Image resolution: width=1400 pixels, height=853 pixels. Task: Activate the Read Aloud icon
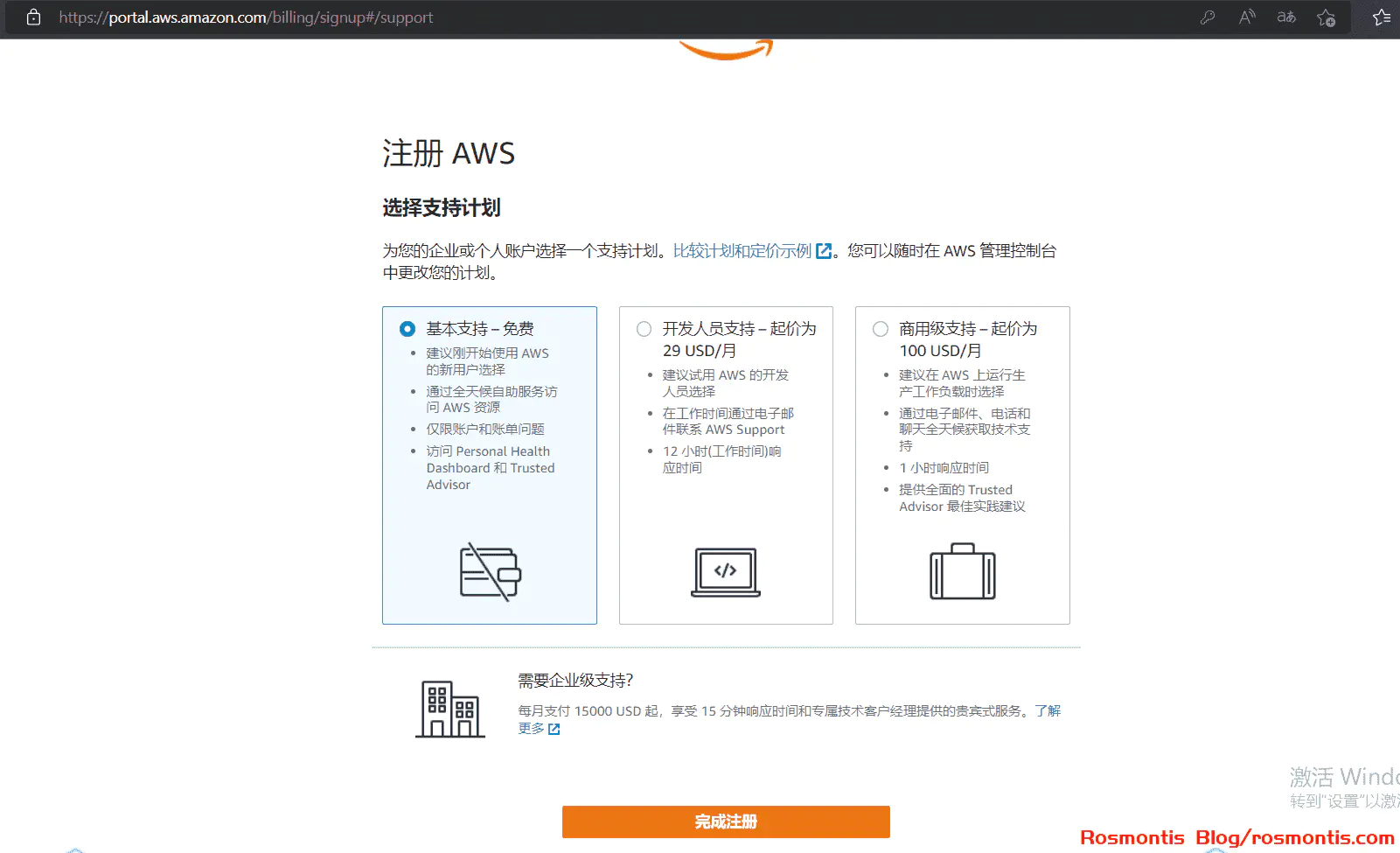(x=1247, y=17)
